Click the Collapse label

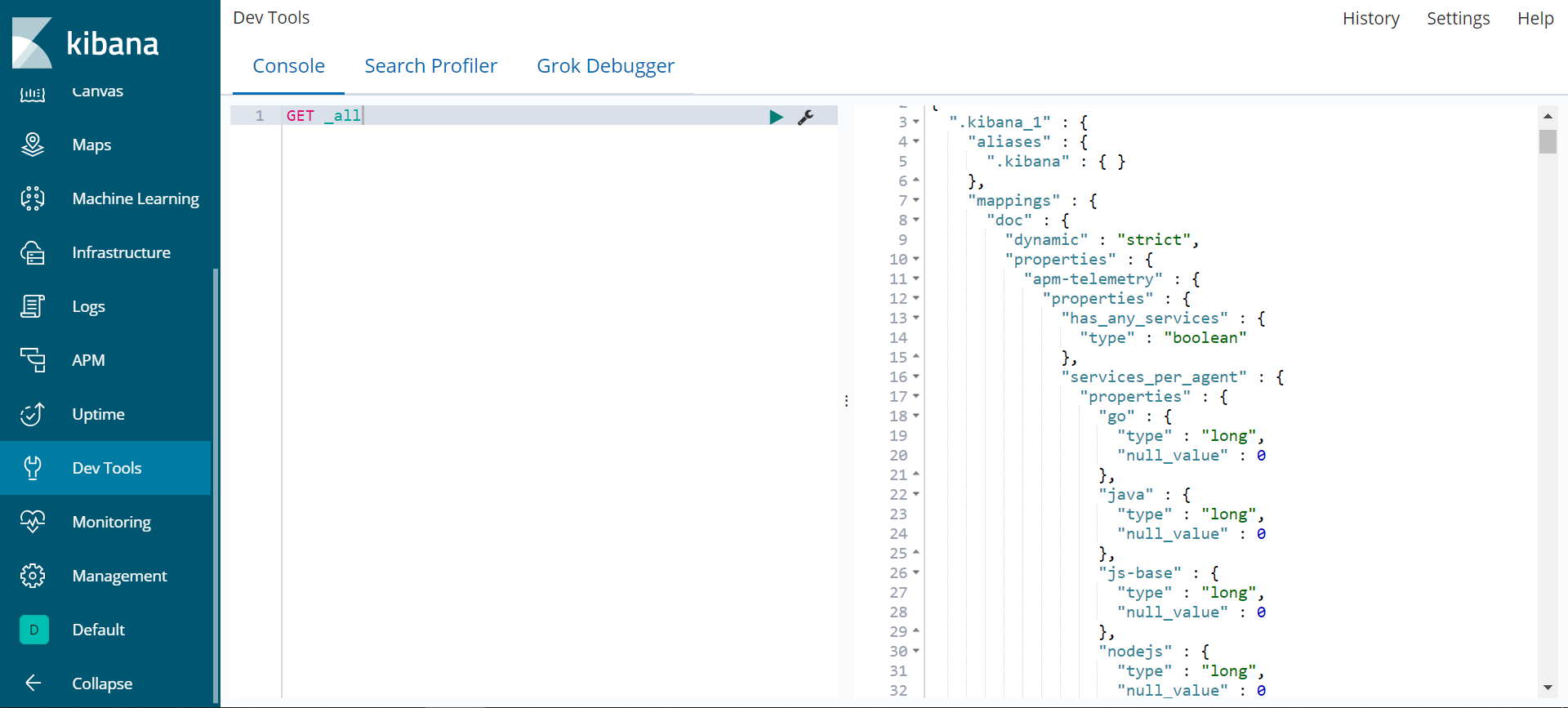(102, 684)
